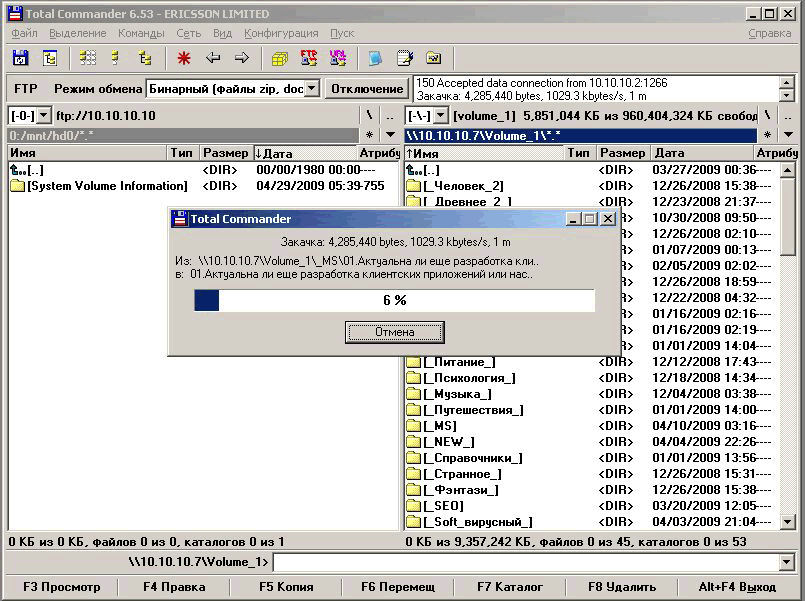Click the red asterisk invert selection icon

tap(184, 58)
